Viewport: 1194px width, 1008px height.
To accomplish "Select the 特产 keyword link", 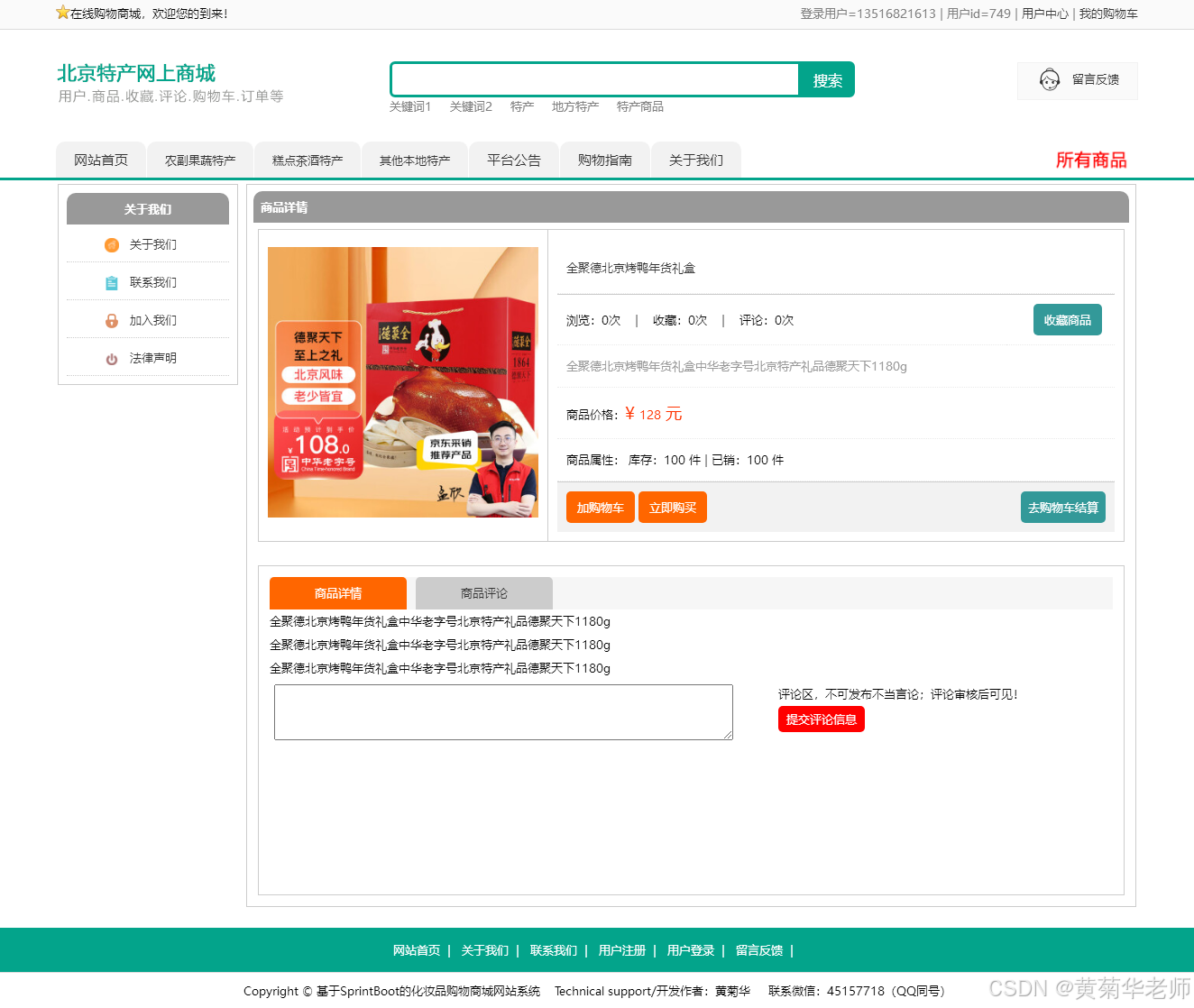I will pos(522,106).
